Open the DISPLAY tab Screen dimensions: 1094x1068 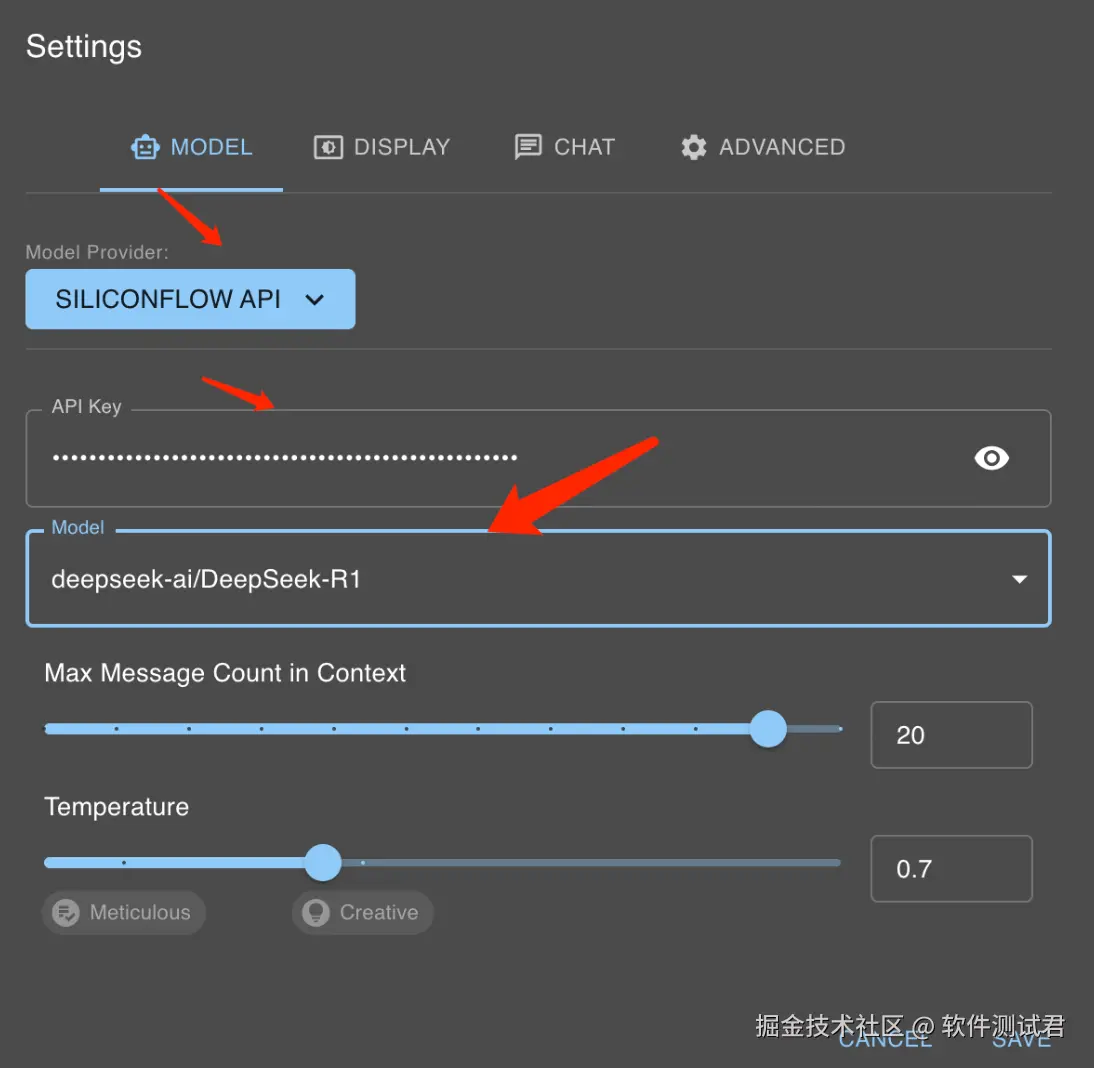coord(382,147)
